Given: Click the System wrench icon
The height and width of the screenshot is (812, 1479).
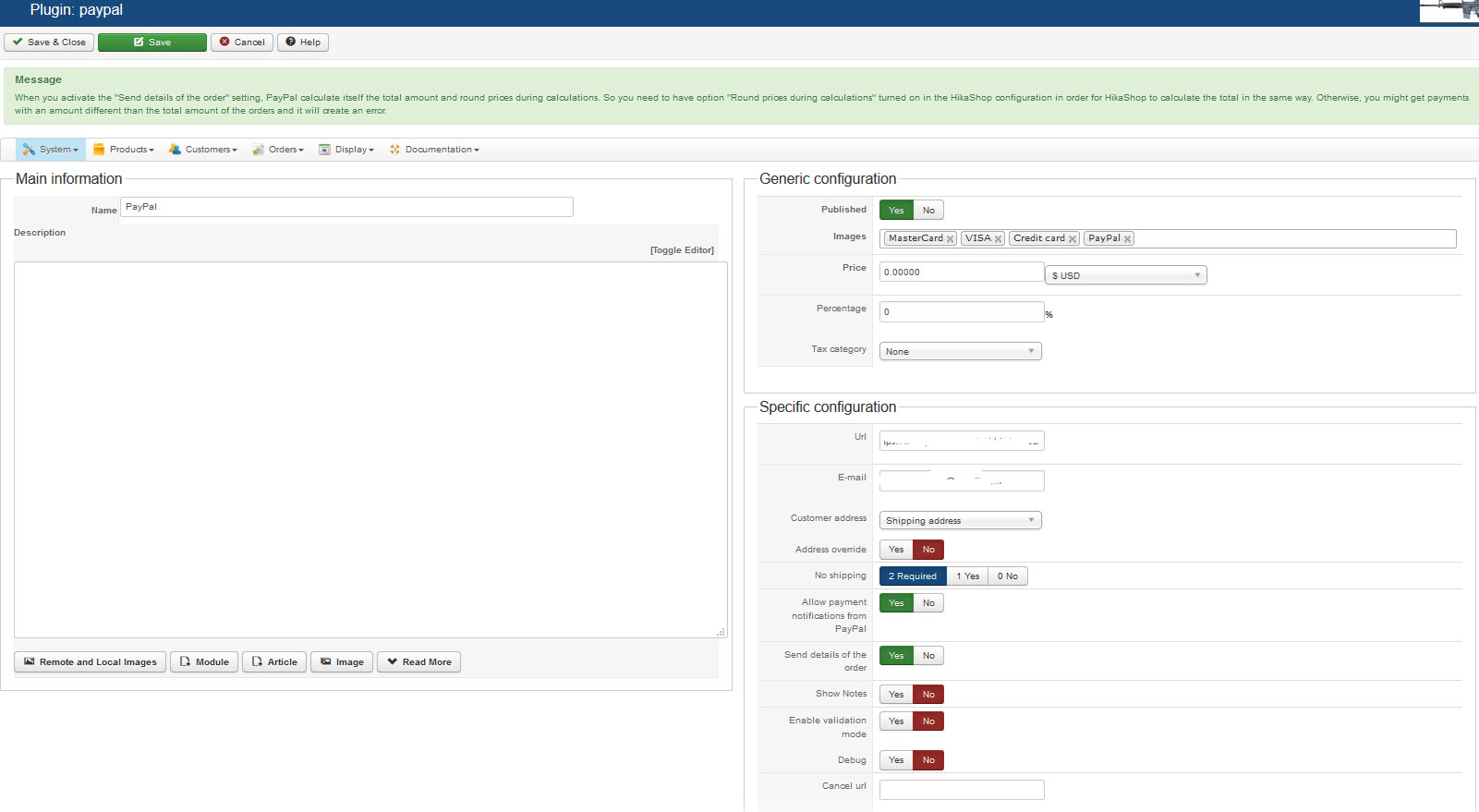Looking at the screenshot, I should [29, 150].
